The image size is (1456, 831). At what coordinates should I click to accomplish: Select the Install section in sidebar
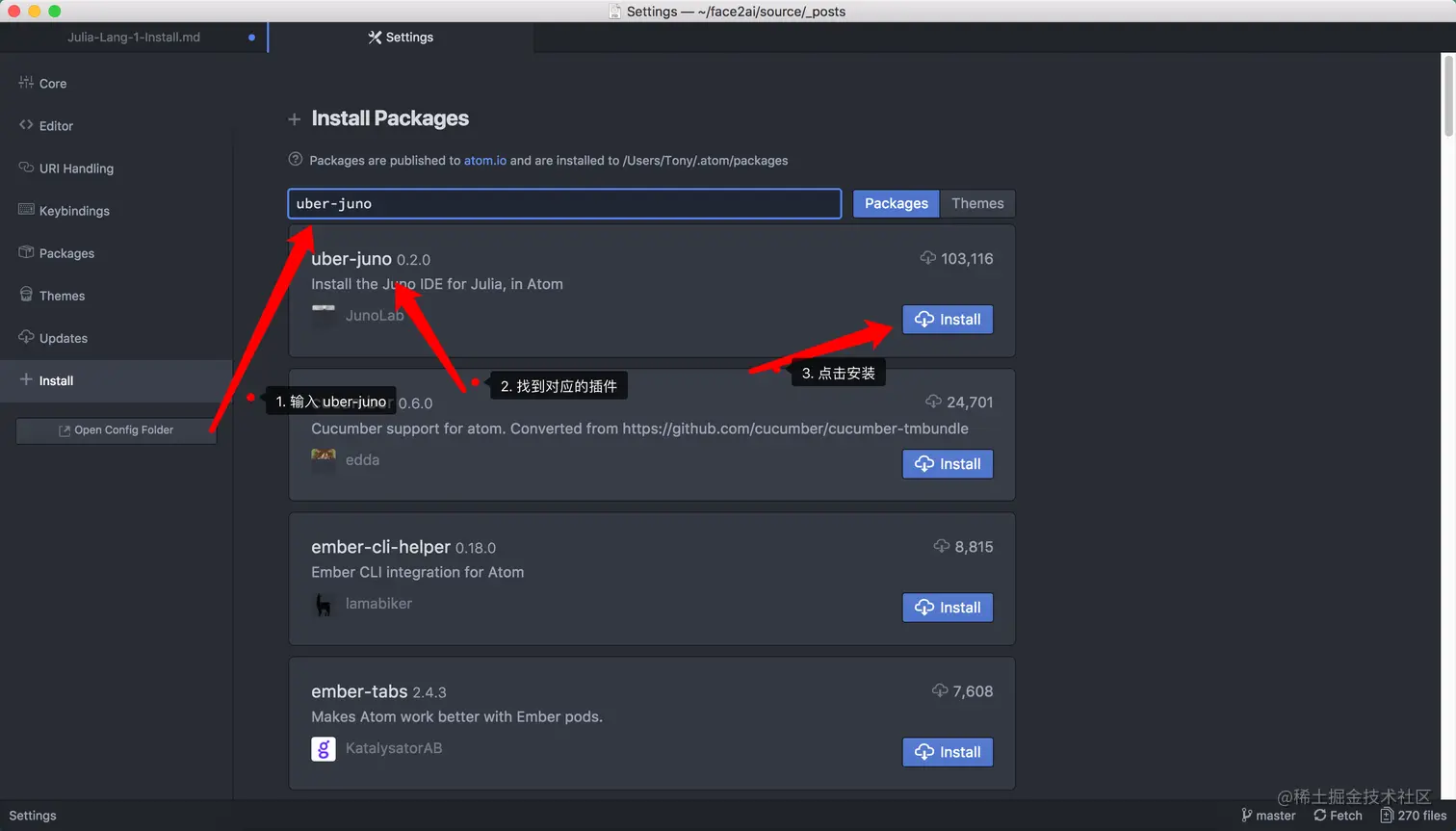tap(116, 380)
